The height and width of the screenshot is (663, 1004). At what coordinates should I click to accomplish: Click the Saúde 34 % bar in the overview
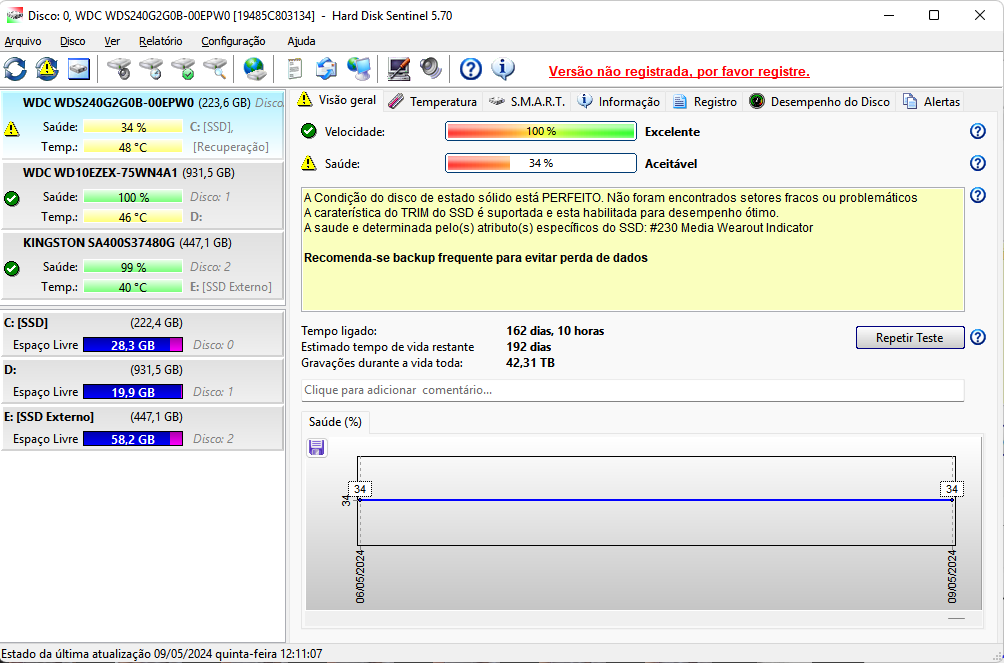pos(541,163)
